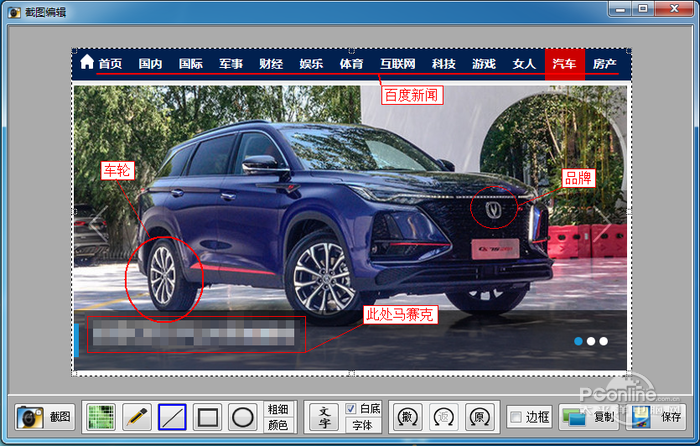The width and height of the screenshot is (700, 446).
Task: Click 房产 in the captured navigation bar
Action: (x=605, y=64)
